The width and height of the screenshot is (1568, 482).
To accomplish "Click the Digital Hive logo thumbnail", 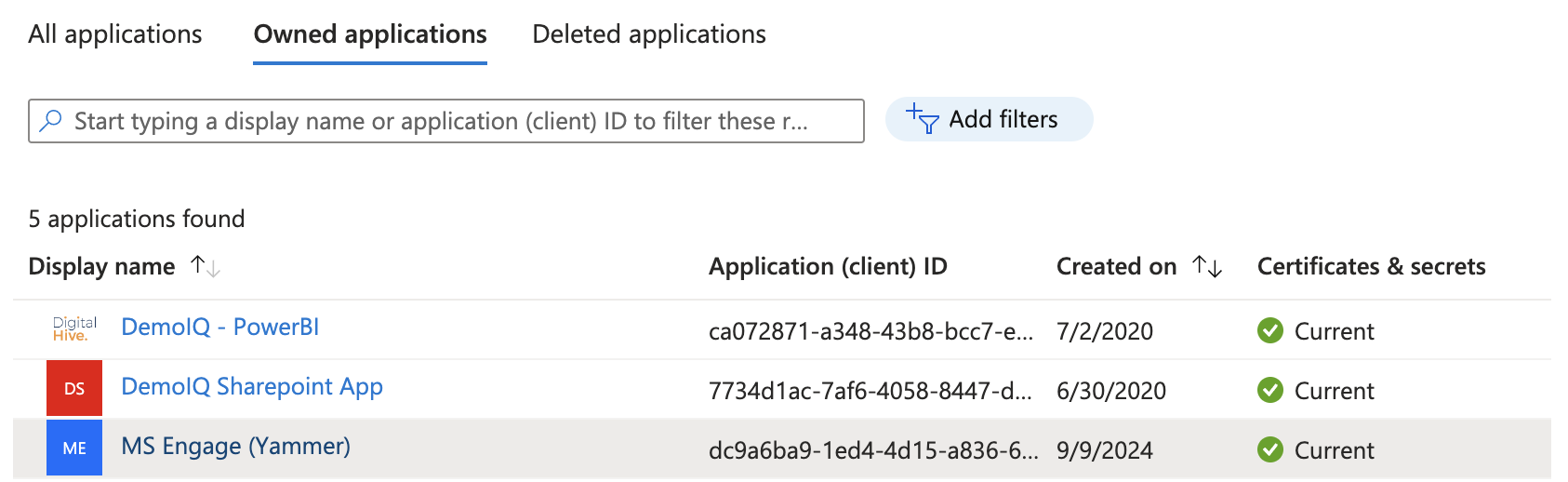I will 74,329.
